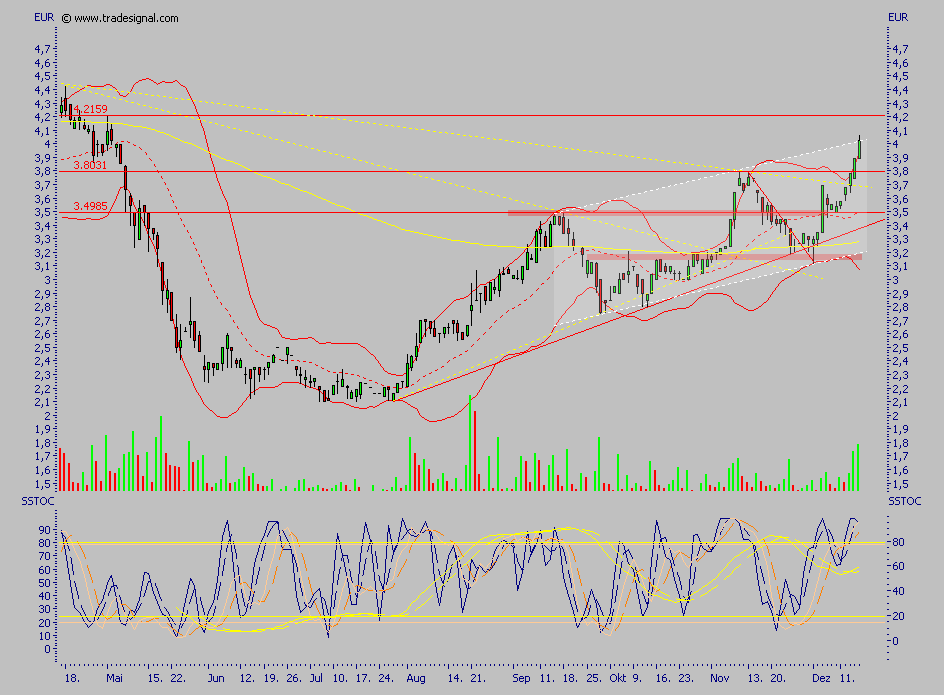Click the Aug month marker on time axis
Screen dimensions: 944x695
(416, 677)
